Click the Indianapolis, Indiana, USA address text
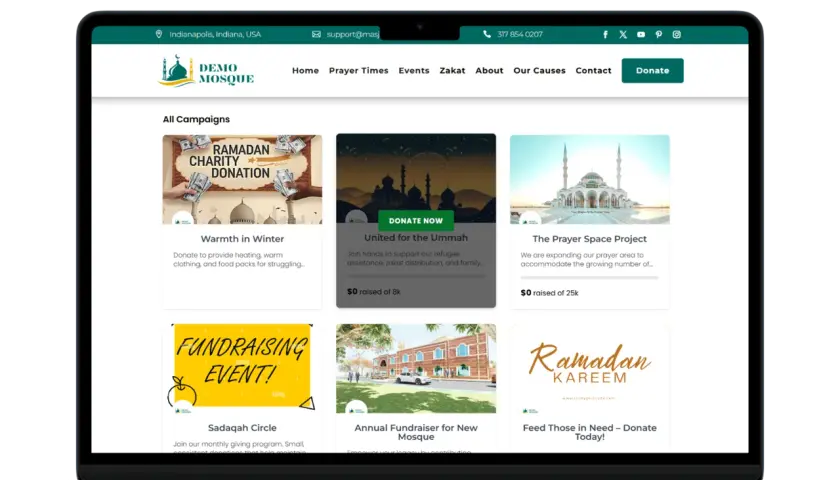 coord(215,34)
